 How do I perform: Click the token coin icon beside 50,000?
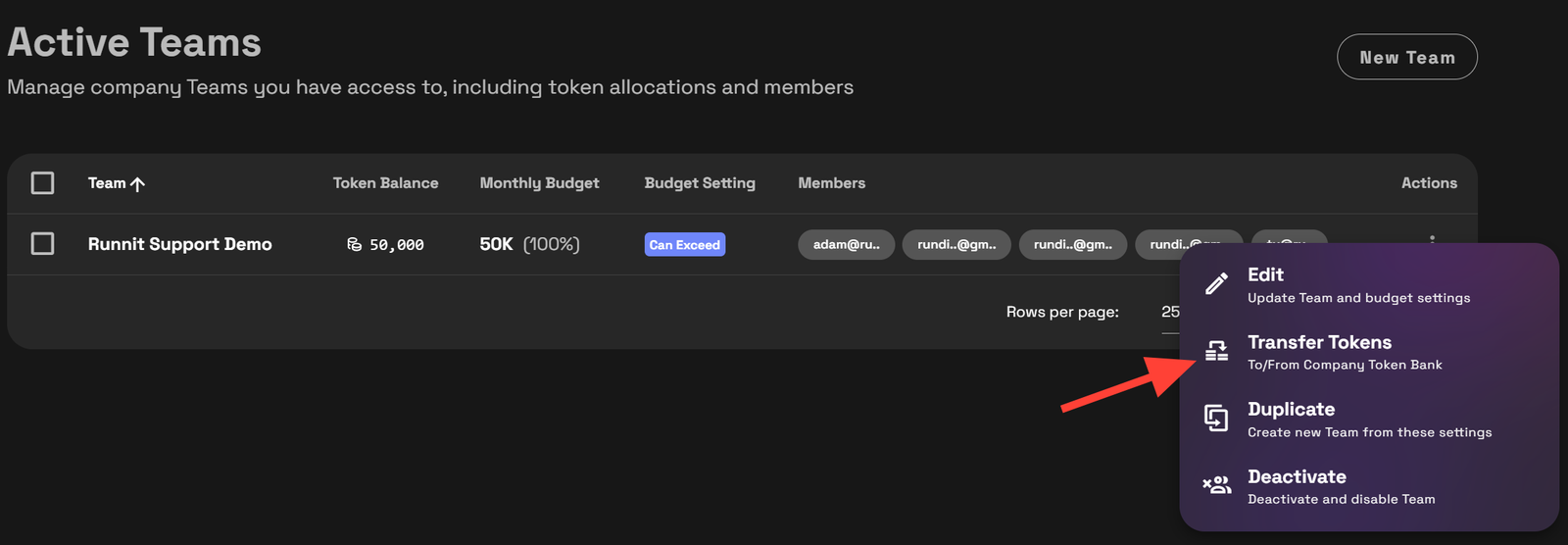[355, 244]
